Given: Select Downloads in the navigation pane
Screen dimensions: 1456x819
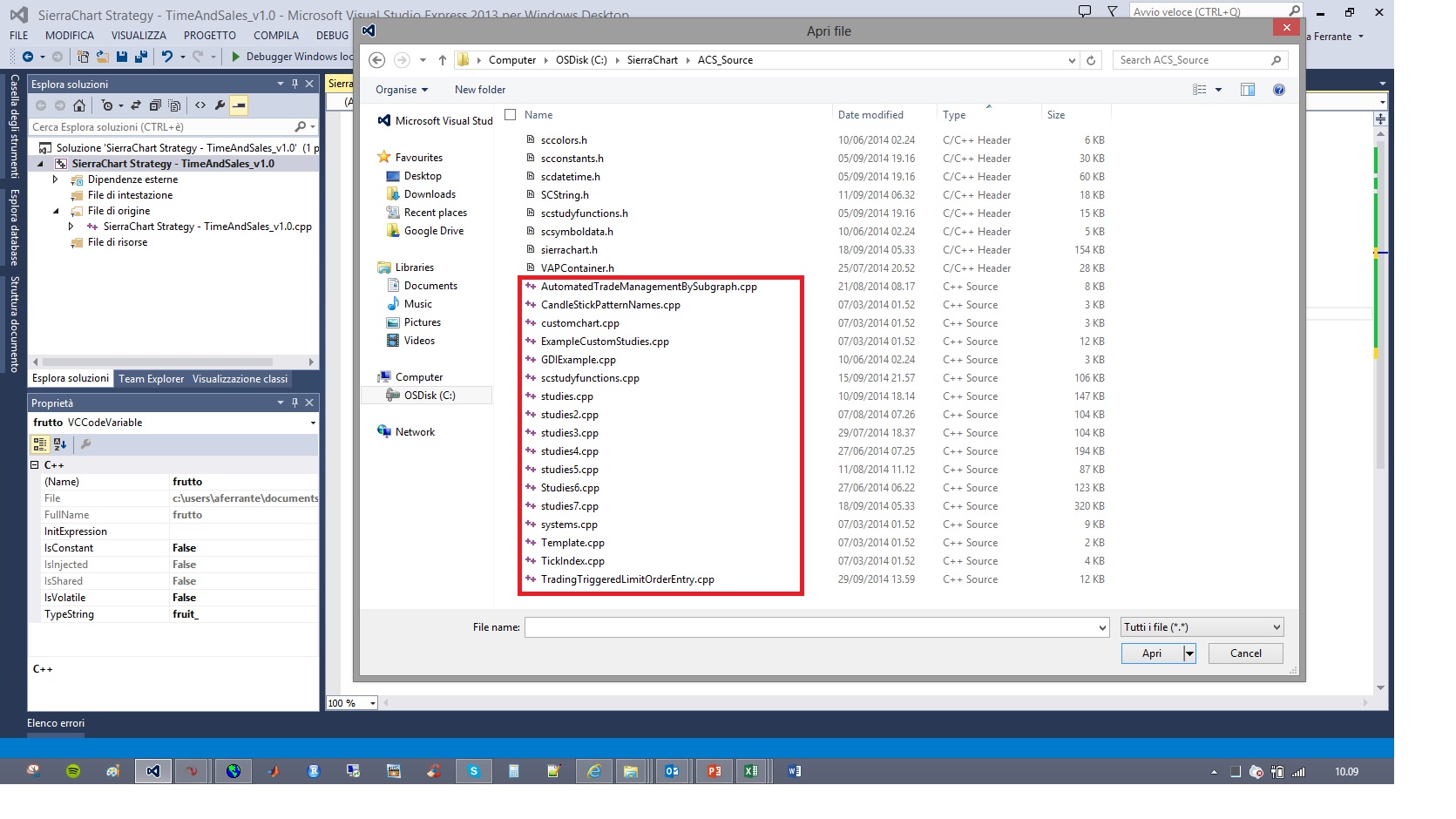Looking at the screenshot, I should point(430,194).
